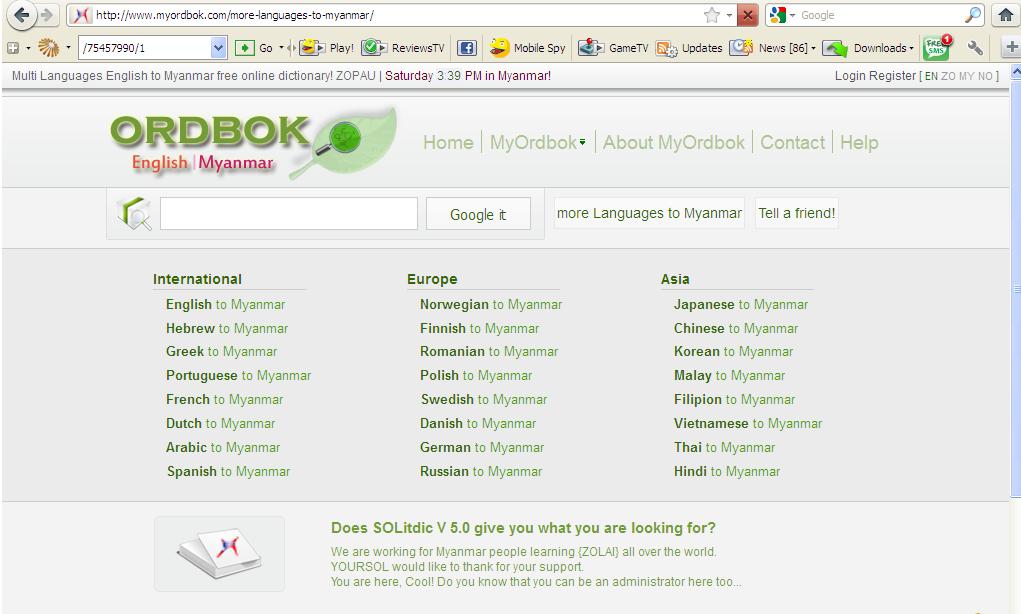
Task: Click the site favicon in address bar
Action: click(x=81, y=15)
